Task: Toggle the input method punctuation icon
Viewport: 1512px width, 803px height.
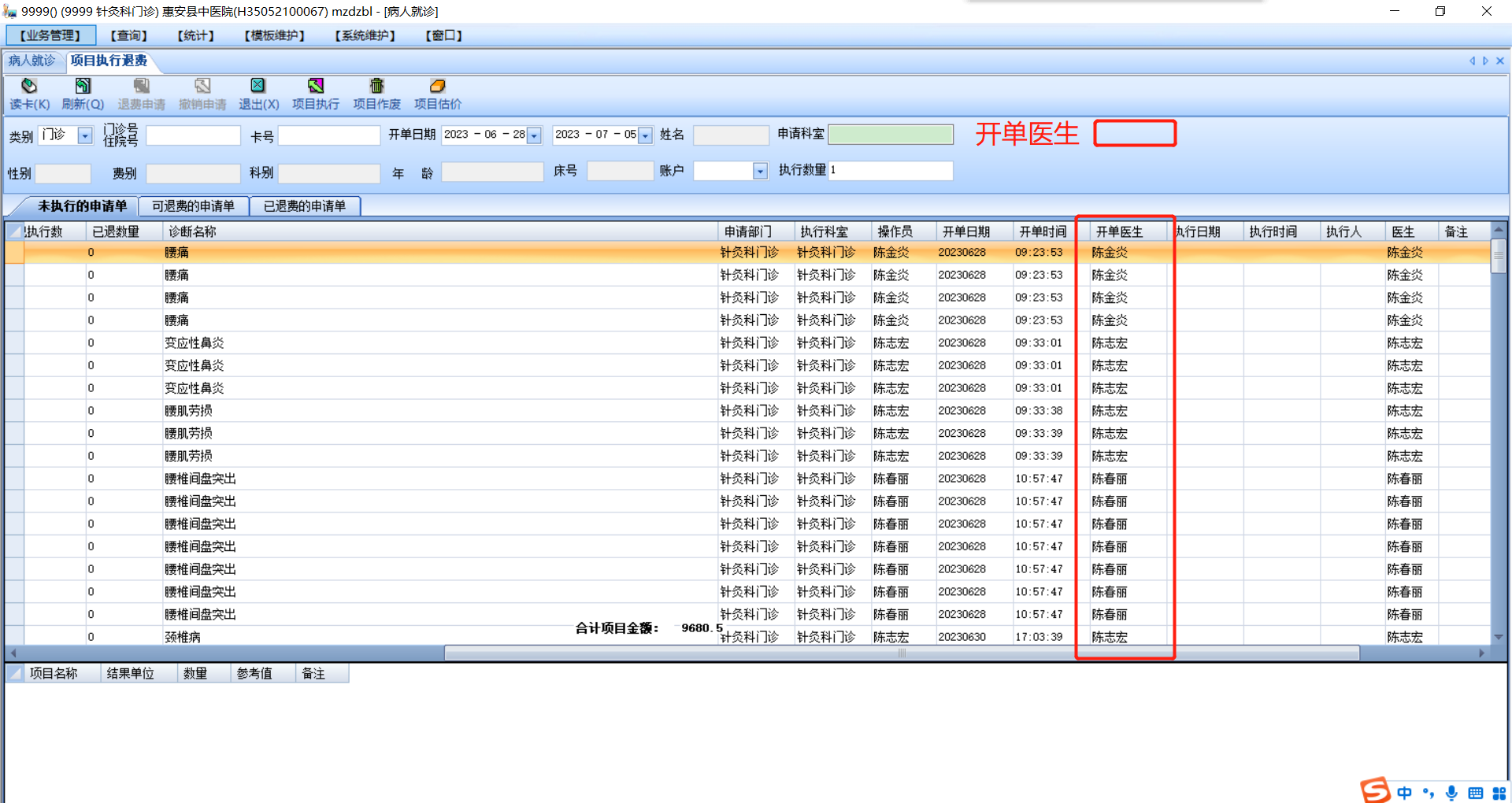Action: tap(1429, 793)
